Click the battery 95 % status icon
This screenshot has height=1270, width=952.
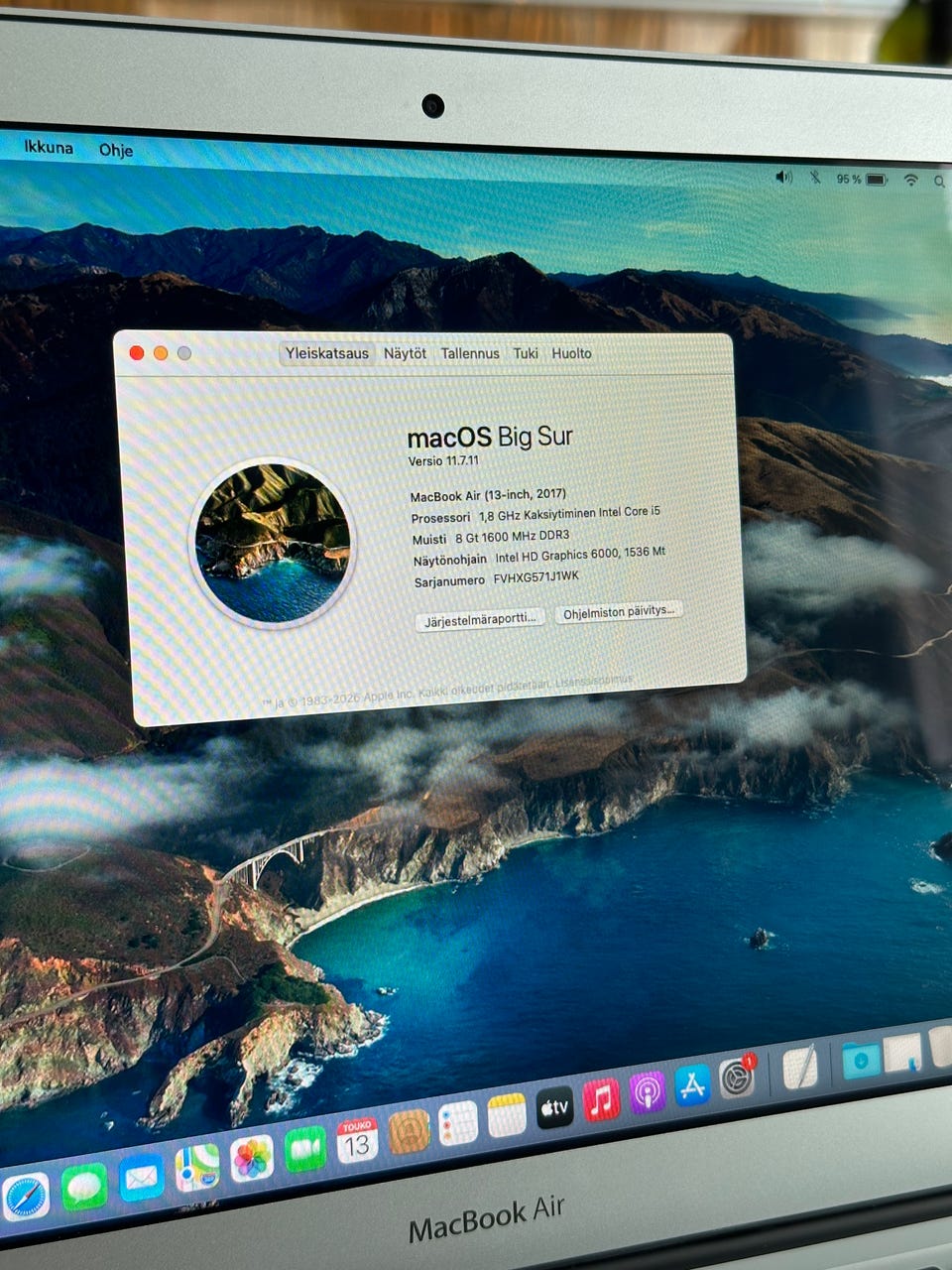862,180
